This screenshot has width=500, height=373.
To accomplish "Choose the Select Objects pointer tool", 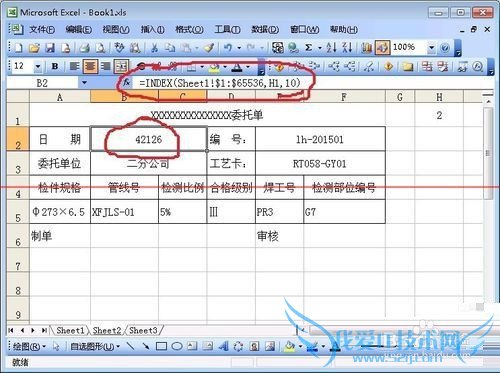I will pos(56,347).
